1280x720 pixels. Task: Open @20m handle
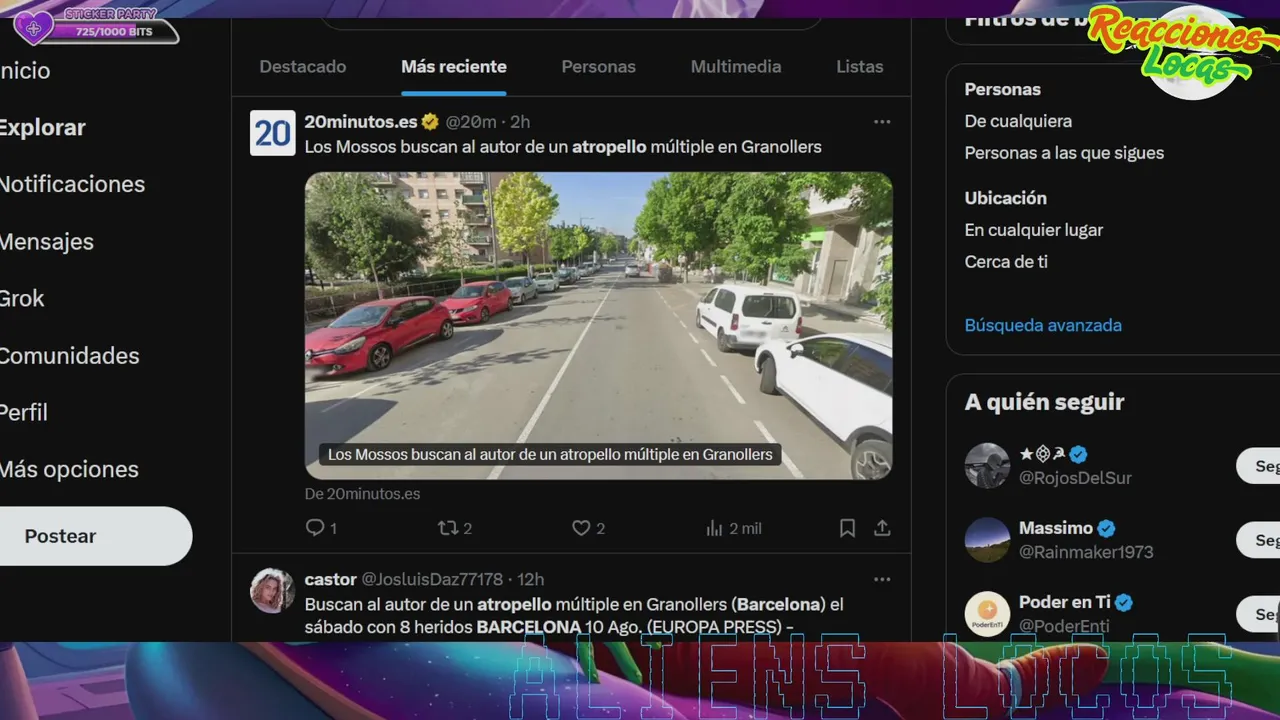[471, 122]
